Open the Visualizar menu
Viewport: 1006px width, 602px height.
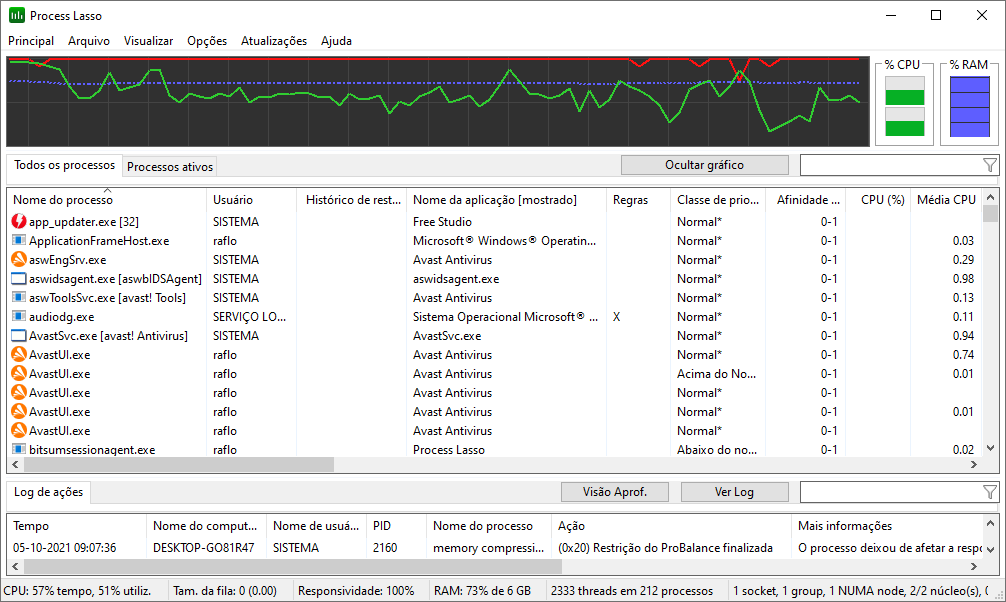point(148,40)
